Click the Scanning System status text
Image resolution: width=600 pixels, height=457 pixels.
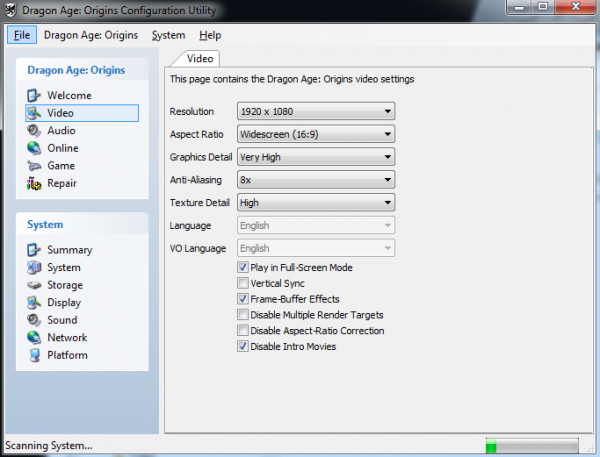[x=49, y=446]
